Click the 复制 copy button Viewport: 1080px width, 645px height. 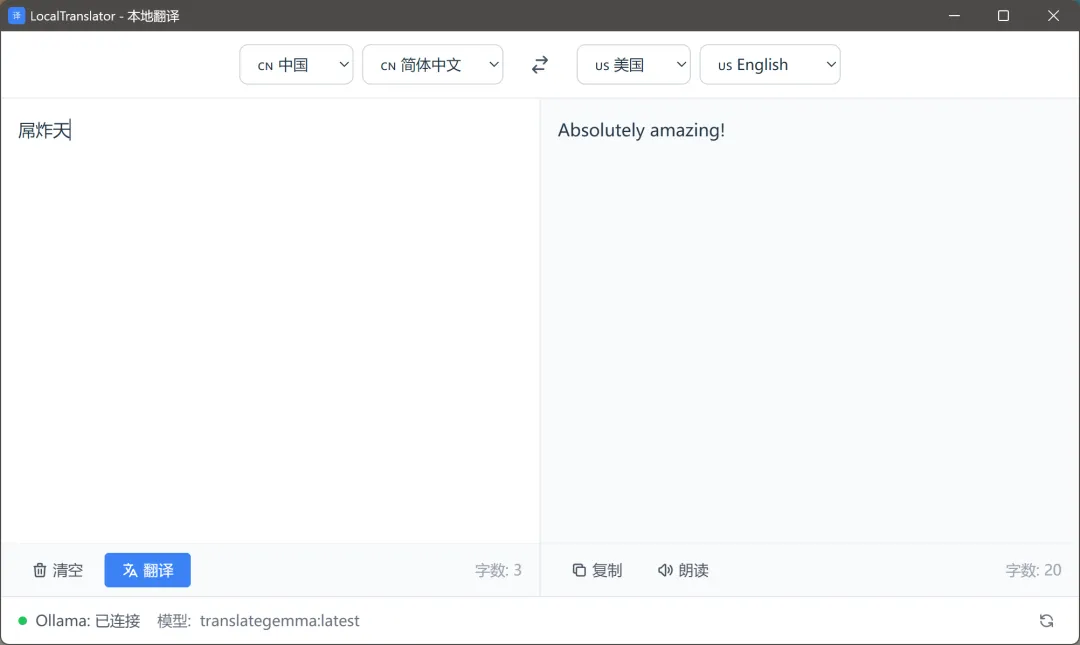pos(597,571)
